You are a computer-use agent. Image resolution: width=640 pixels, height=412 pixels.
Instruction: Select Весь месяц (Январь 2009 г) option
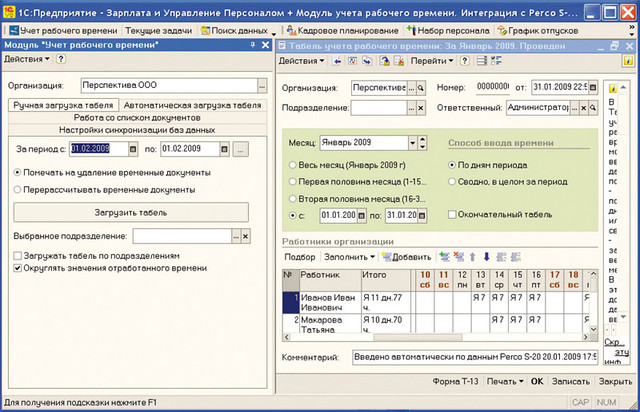(292, 165)
